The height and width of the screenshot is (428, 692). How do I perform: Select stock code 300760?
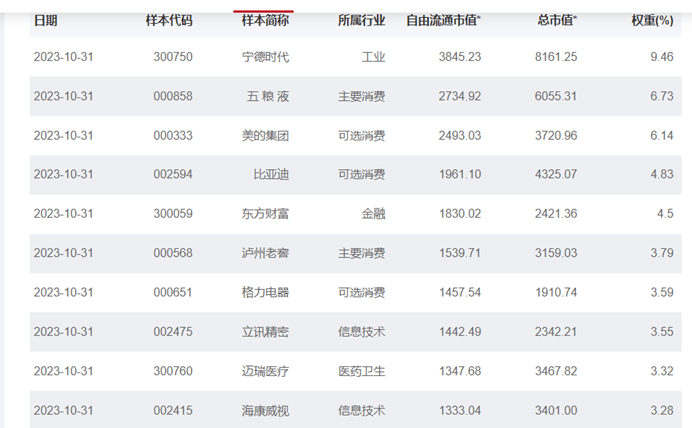(x=173, y=371)
